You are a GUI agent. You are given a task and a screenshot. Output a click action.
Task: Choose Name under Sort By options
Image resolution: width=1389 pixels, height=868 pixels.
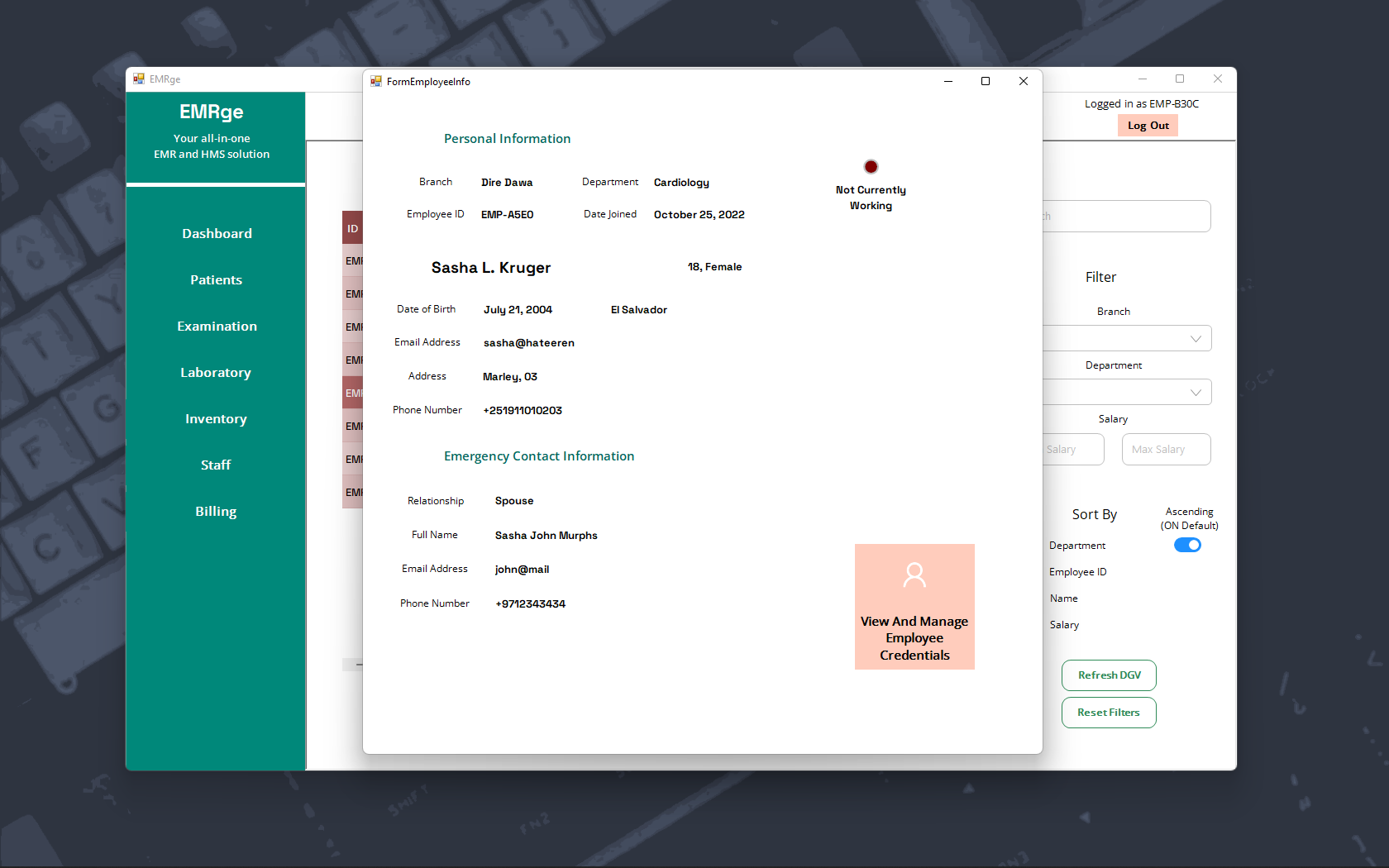pos(1064,598)
